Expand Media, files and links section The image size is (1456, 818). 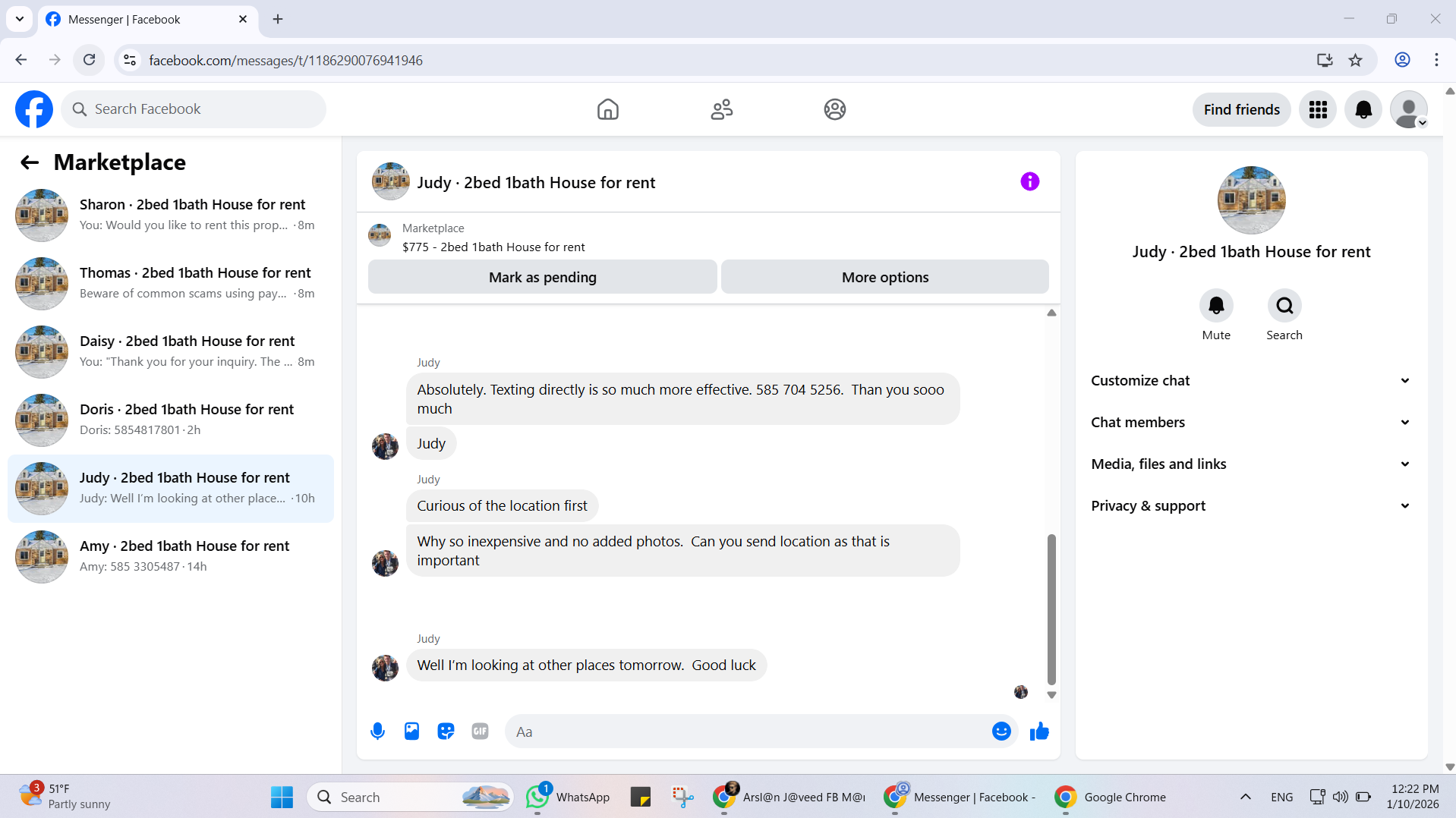[1251, 464]
